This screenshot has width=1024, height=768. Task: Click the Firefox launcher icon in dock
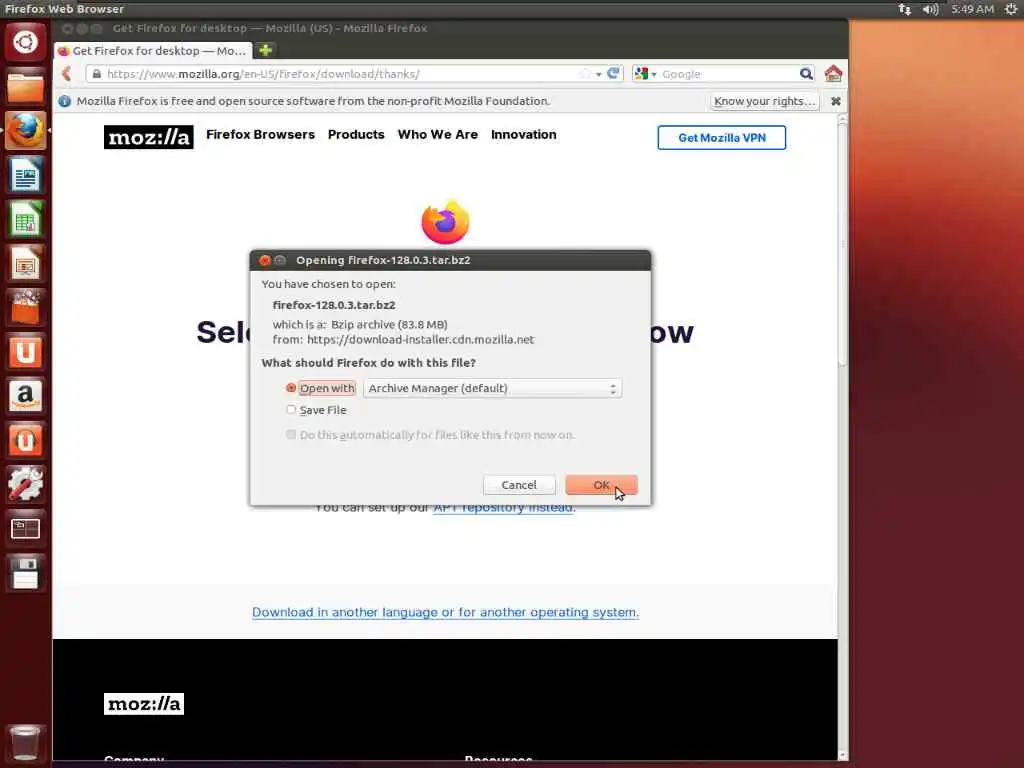(x=25, y=131)
